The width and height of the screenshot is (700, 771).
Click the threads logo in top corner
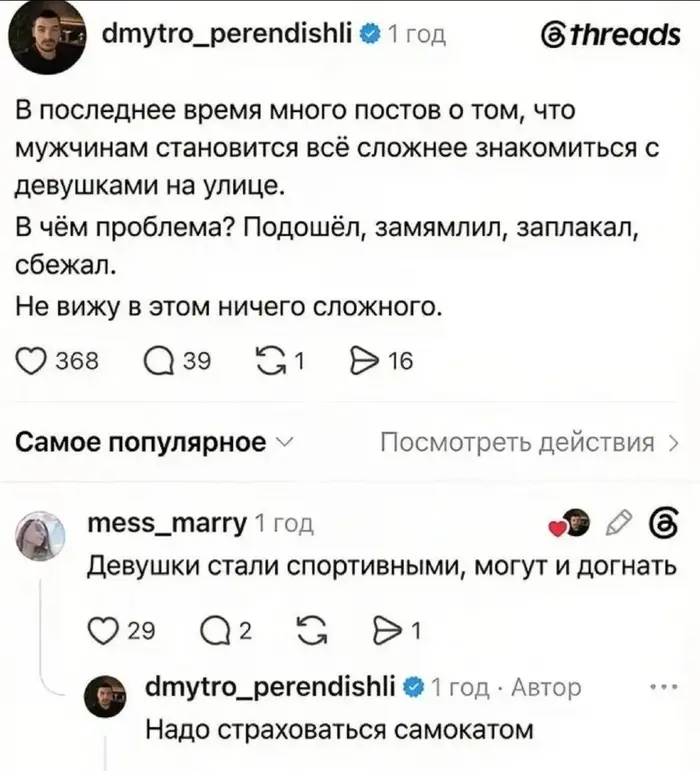tap(610, 34)
